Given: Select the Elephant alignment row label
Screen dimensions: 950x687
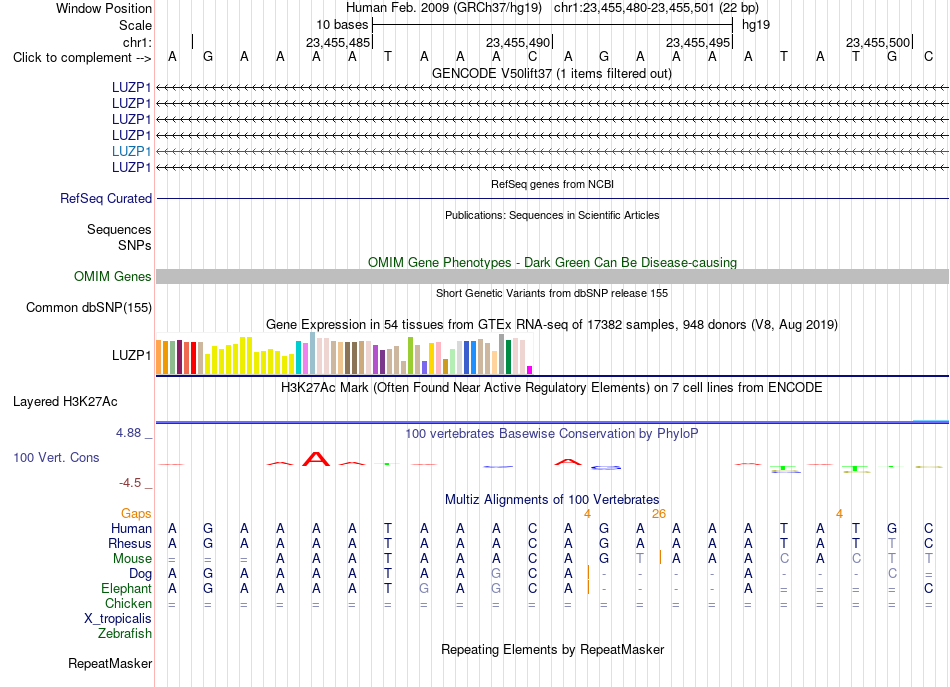Looking at the screenshot, I should pyautogui.click(x=126, y=589).
